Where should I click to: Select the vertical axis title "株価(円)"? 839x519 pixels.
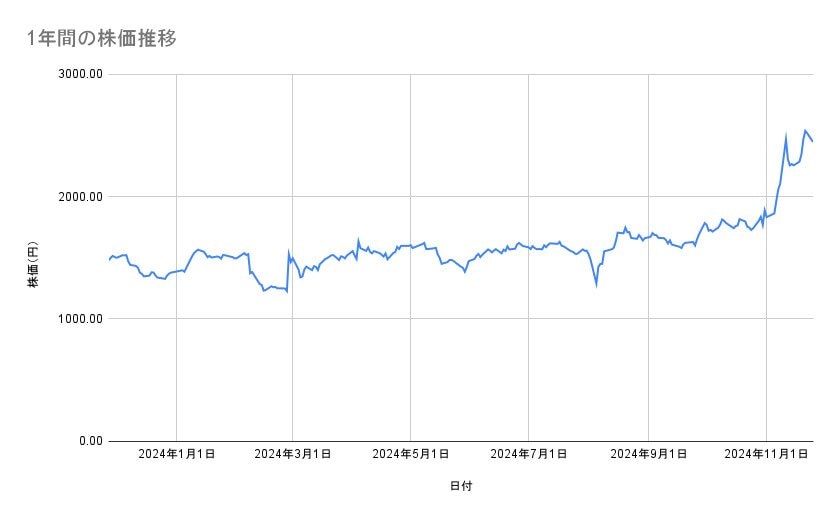click(x=34, y=258)
